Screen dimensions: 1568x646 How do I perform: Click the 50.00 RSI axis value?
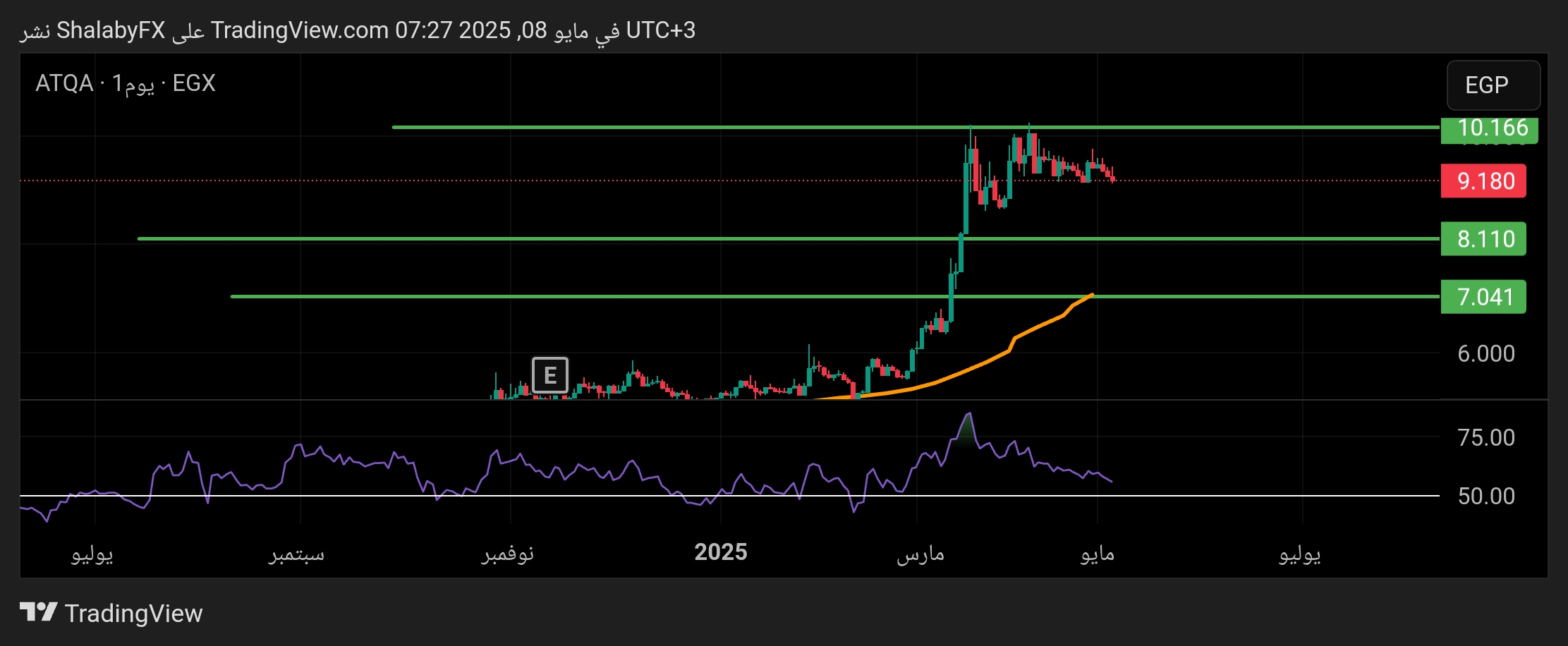pos(1486,496)
